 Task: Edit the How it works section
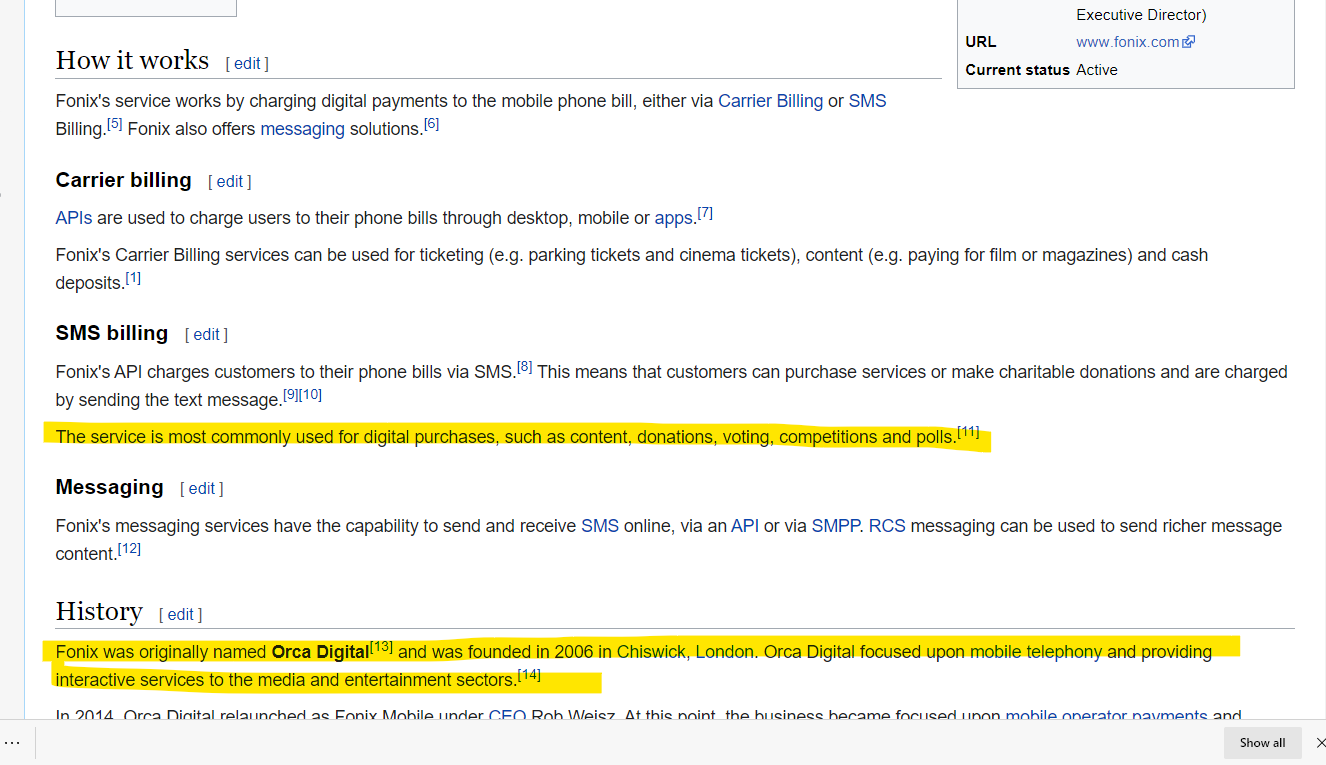(247, 63)
